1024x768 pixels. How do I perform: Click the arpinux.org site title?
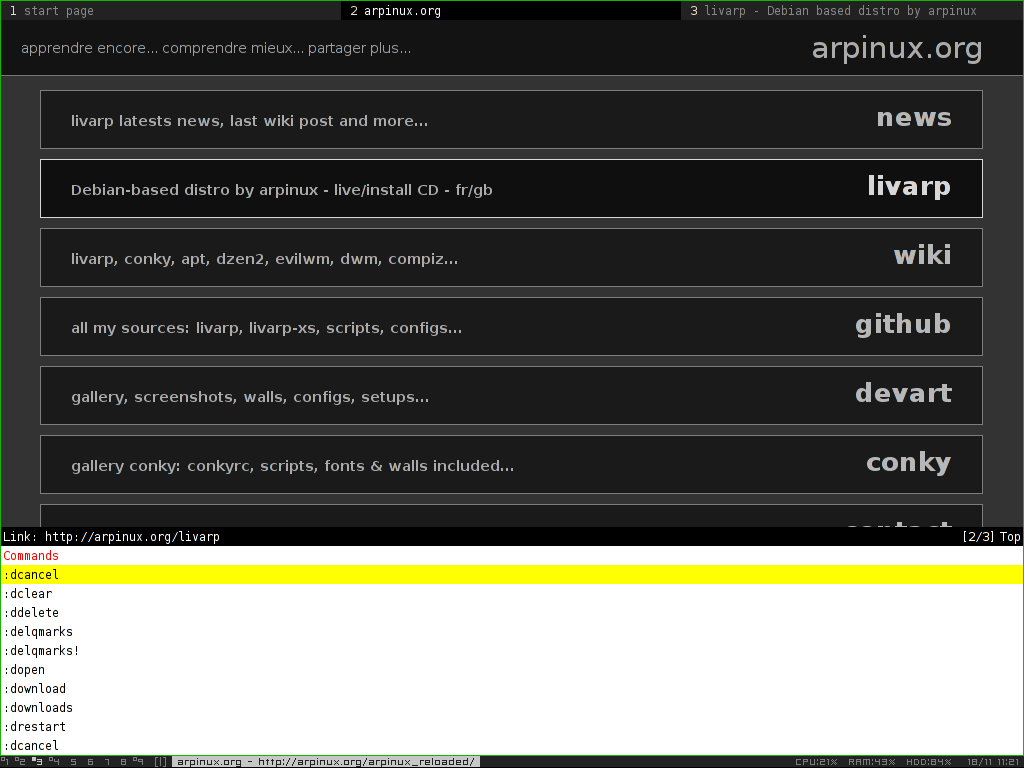coord(897,48)
